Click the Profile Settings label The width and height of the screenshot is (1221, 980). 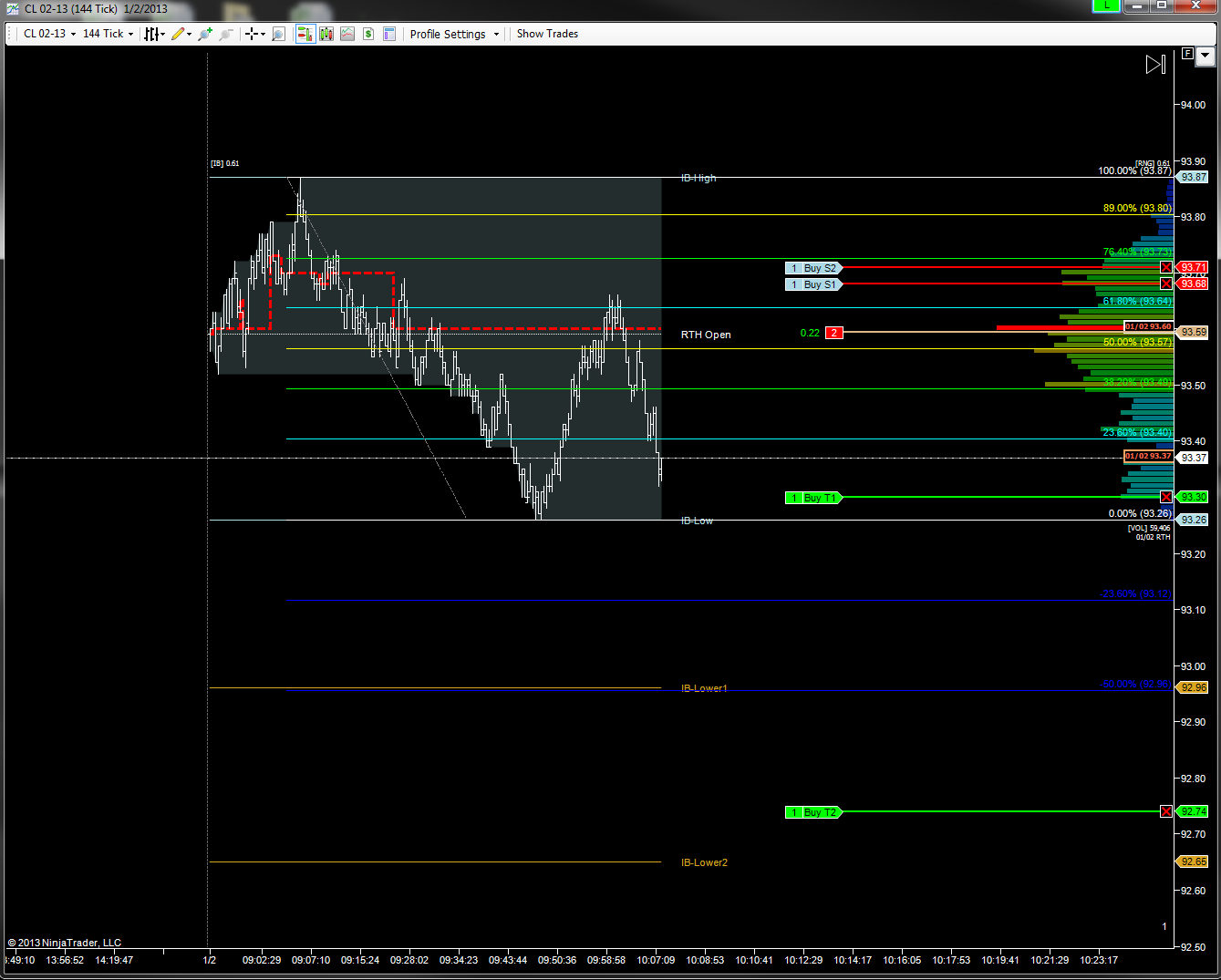tap(448, 34)
